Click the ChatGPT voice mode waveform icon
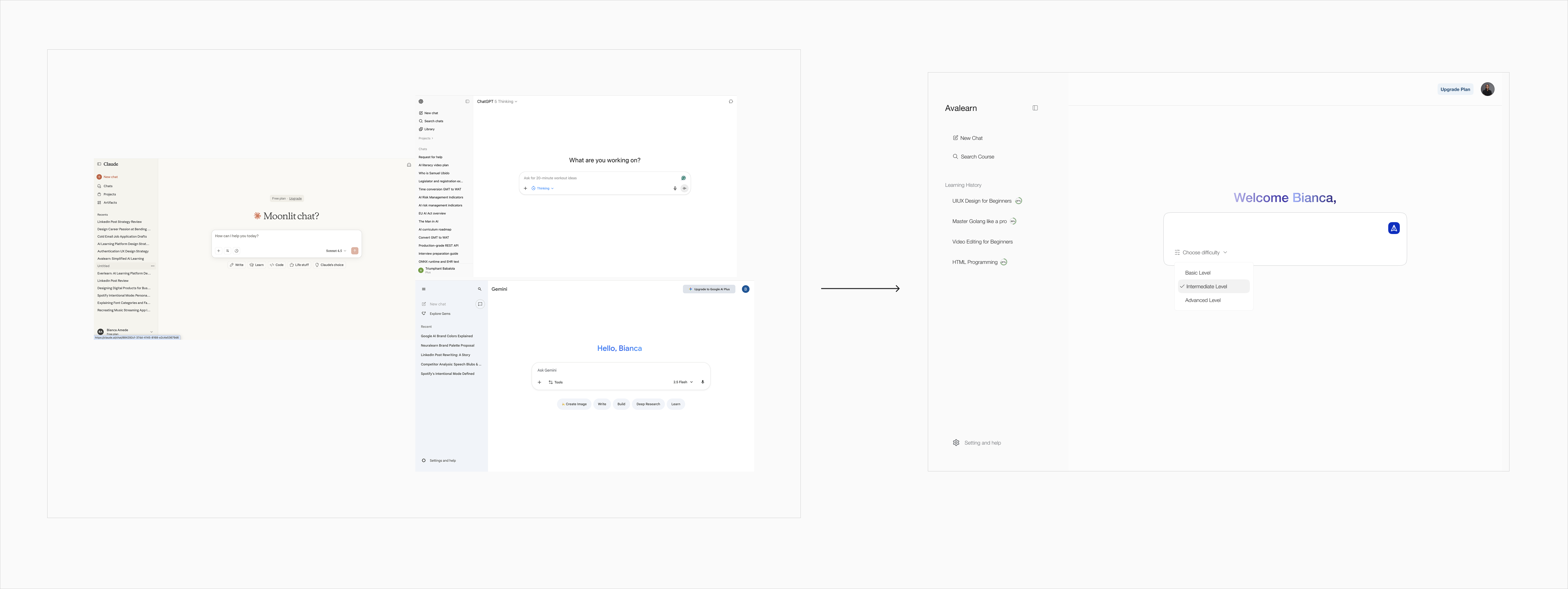This screenshot has height=589, width=1568. (684, 189)
